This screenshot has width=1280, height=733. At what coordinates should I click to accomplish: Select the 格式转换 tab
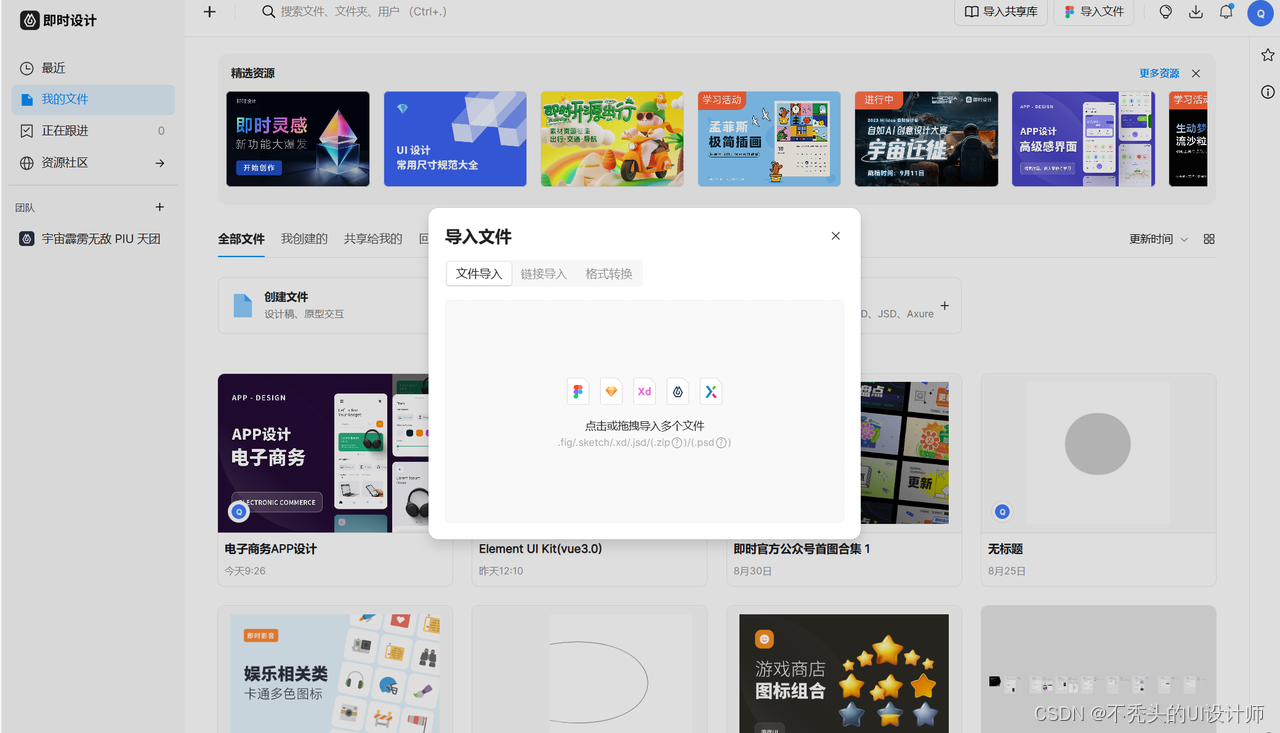[x=609, y=274]
